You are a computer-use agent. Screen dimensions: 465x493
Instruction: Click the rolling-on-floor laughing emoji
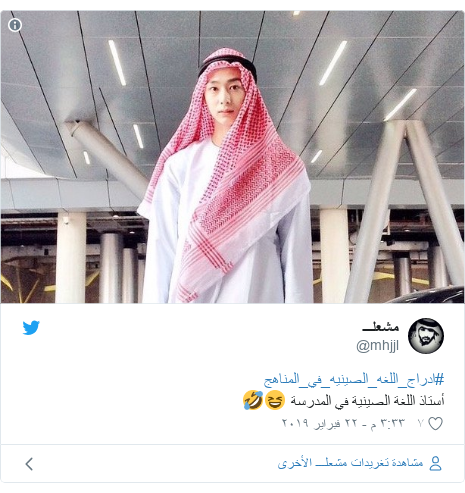pyautogui.click(x=253, y=400)
